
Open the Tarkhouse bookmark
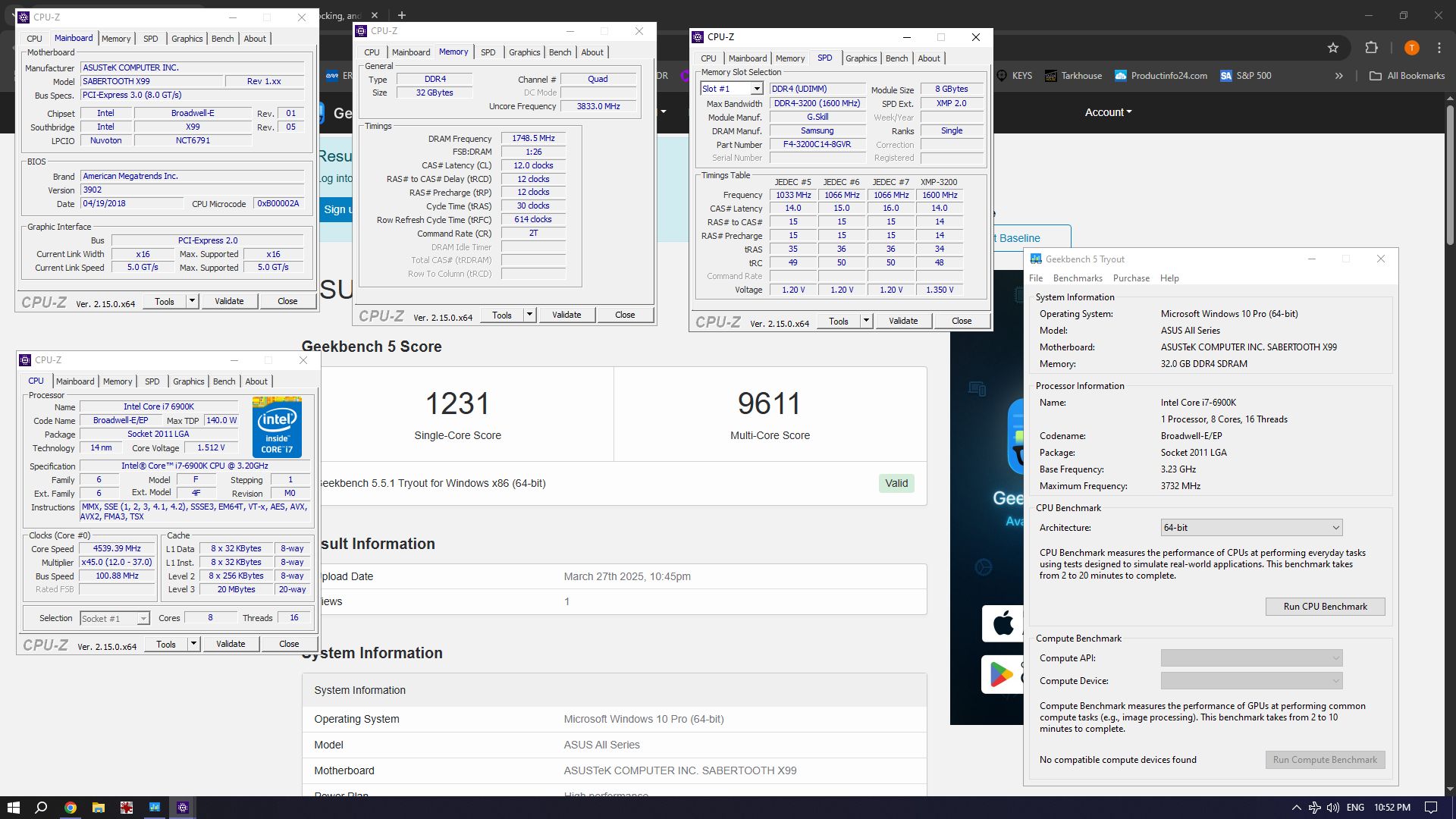point(1073,76)
